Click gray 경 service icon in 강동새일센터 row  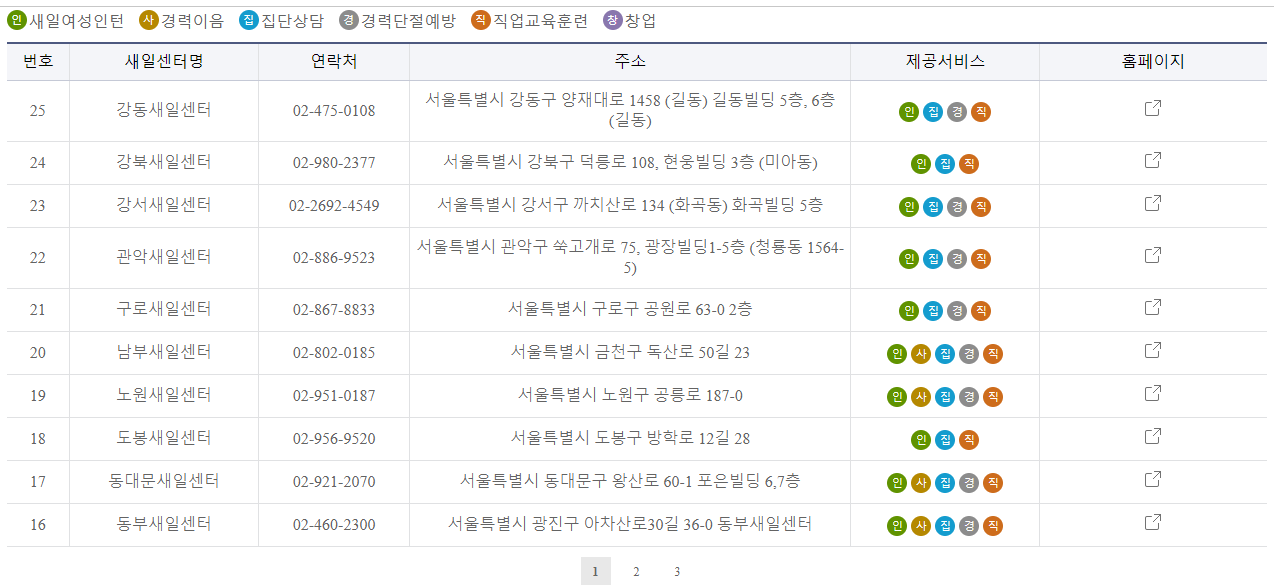coord(957,112)
